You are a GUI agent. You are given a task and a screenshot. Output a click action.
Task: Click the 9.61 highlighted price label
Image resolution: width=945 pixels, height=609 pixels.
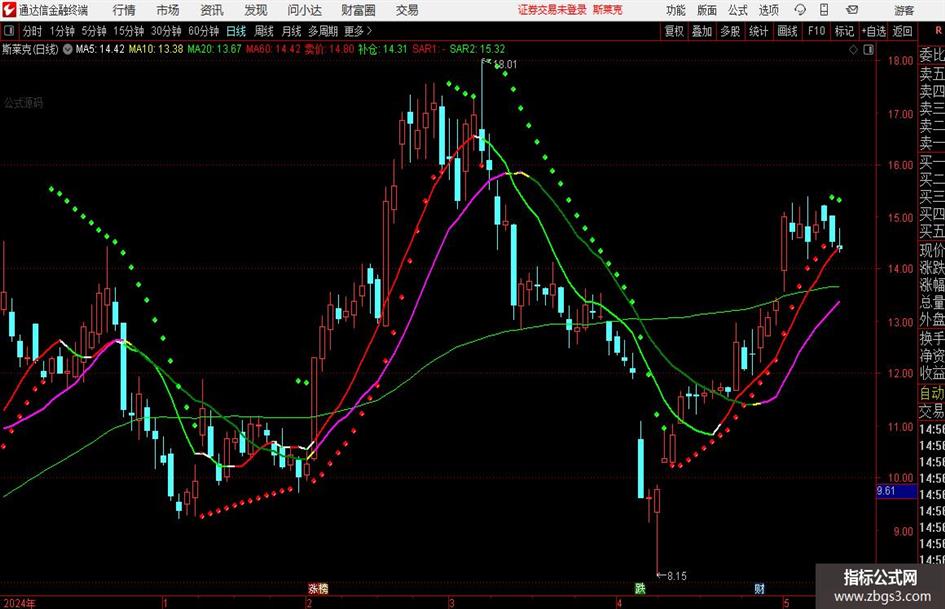896,491
